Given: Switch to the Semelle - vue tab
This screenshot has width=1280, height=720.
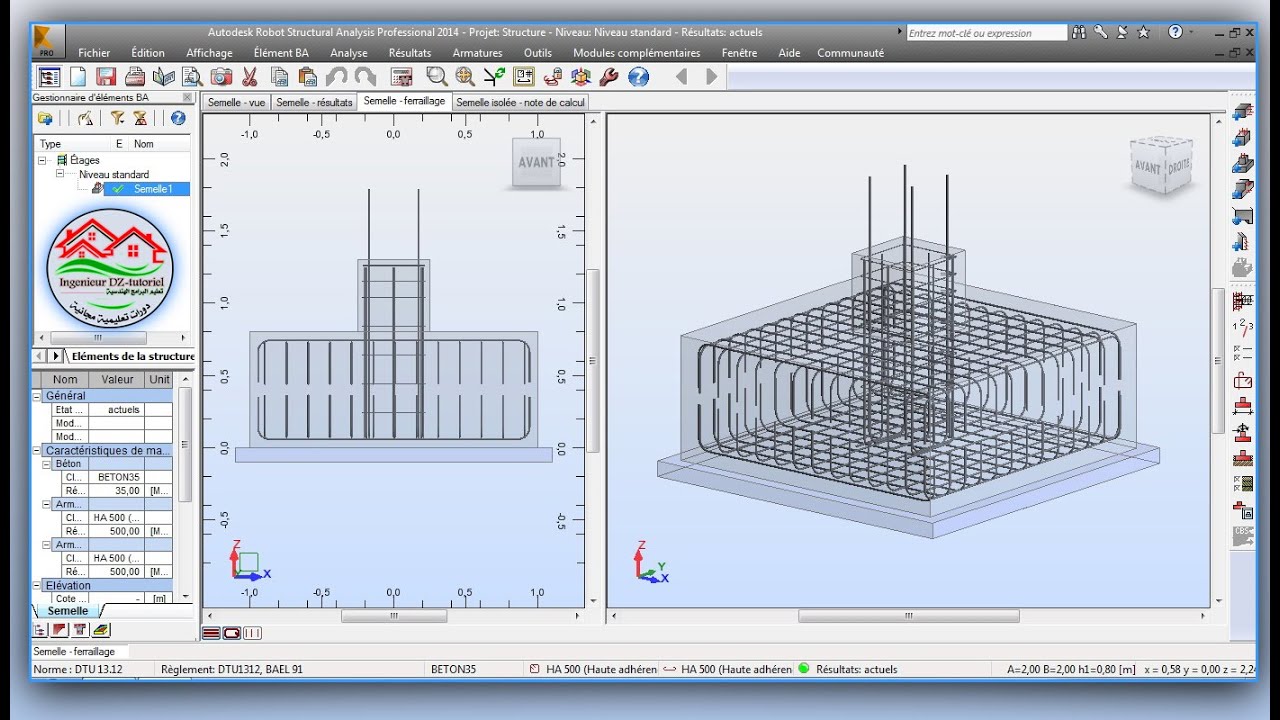Looking at the screenshot, I should (236, 102).
